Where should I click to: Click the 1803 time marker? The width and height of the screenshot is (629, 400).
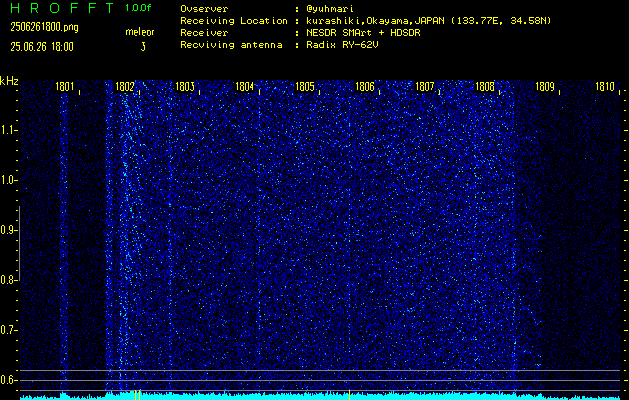point(185,87)
